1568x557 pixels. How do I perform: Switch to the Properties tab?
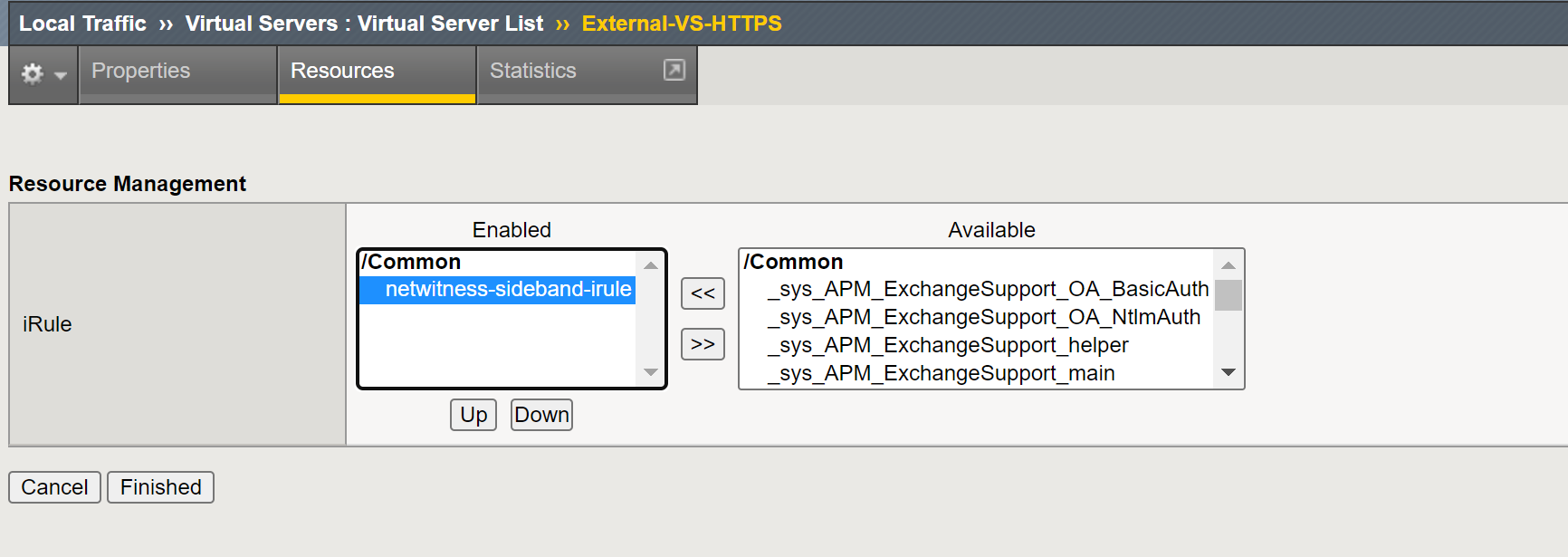point(141,71)
